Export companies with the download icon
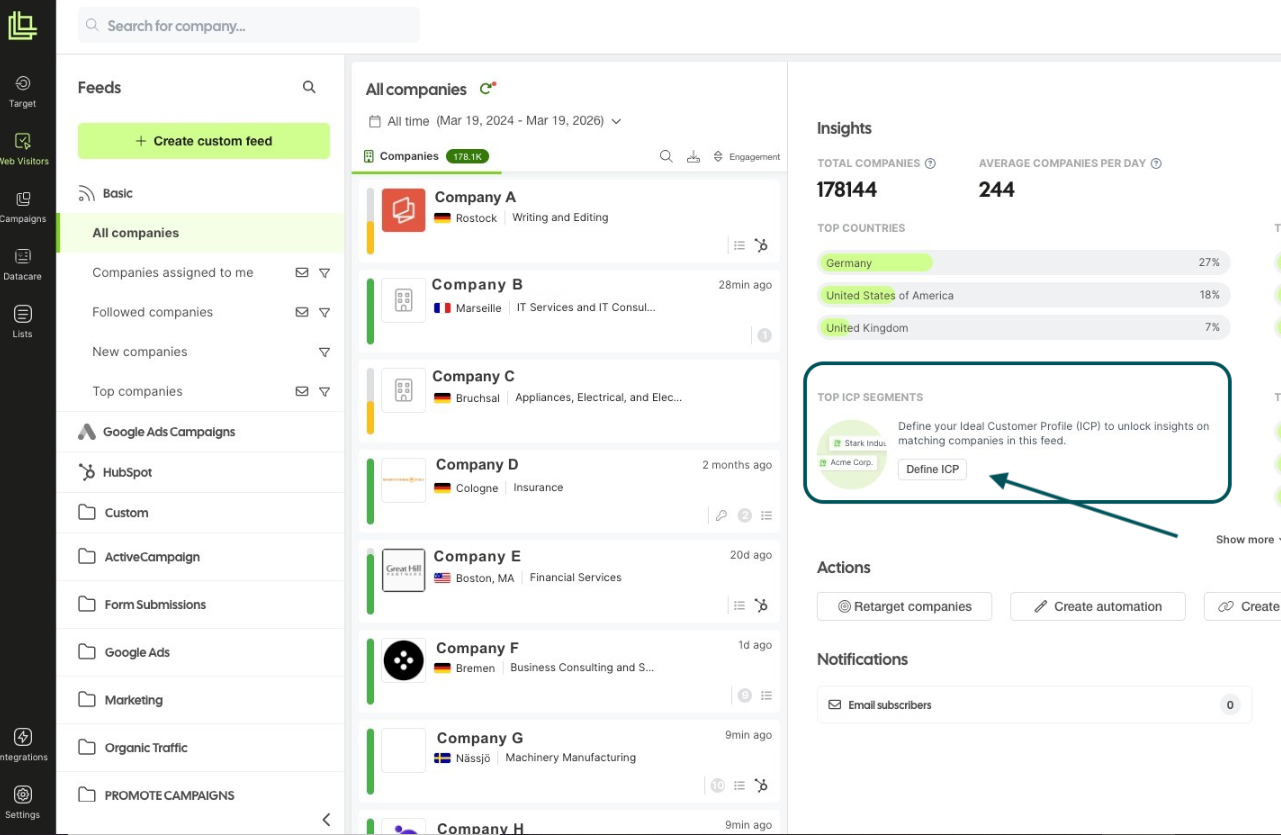Image resolution: width=1281 pixels, height=835 pixels. 693,157
